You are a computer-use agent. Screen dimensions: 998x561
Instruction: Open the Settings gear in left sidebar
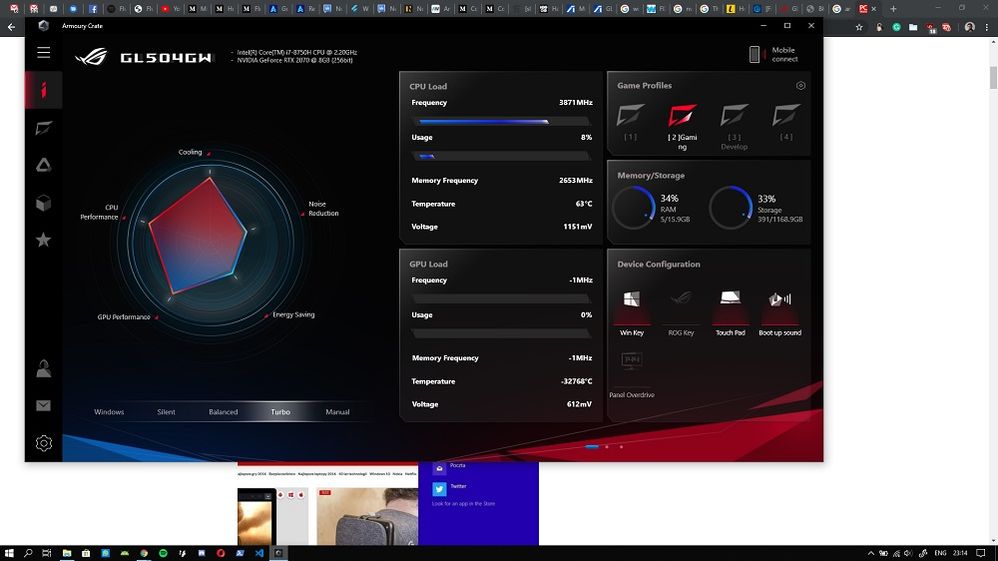tap(43, 443)
